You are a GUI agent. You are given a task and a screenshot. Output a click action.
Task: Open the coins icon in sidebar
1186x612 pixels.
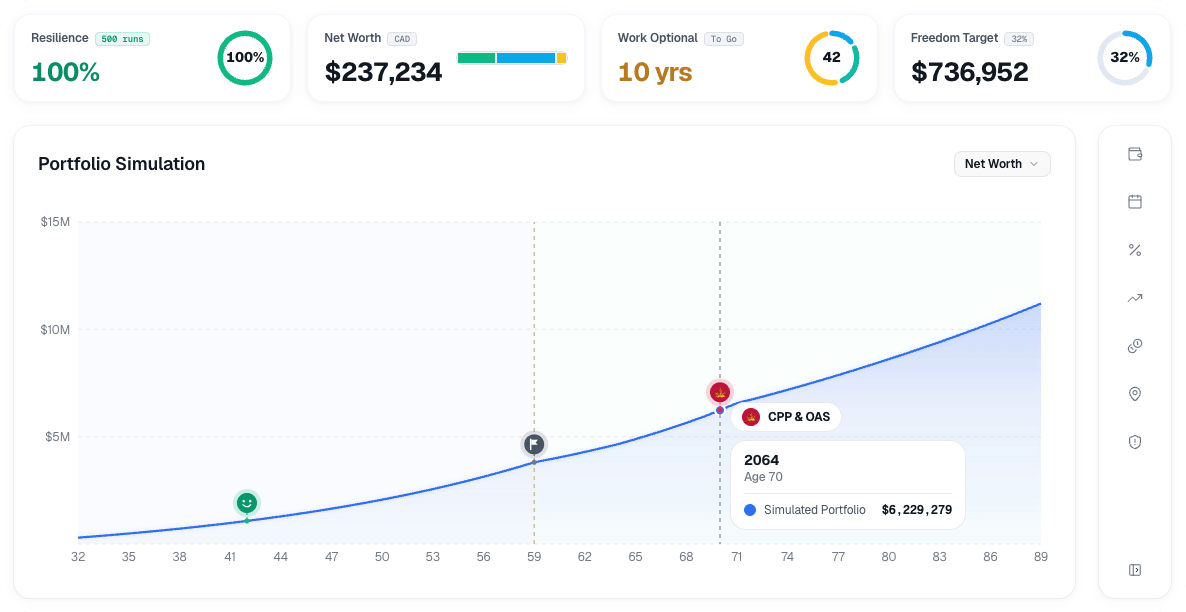[x=1135, y=346]
